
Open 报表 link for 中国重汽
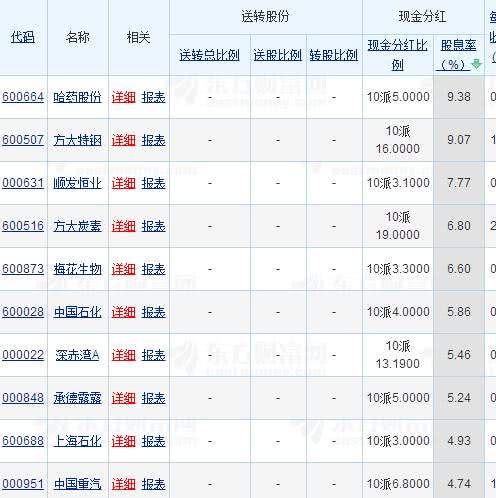click(x=153, y=484)
